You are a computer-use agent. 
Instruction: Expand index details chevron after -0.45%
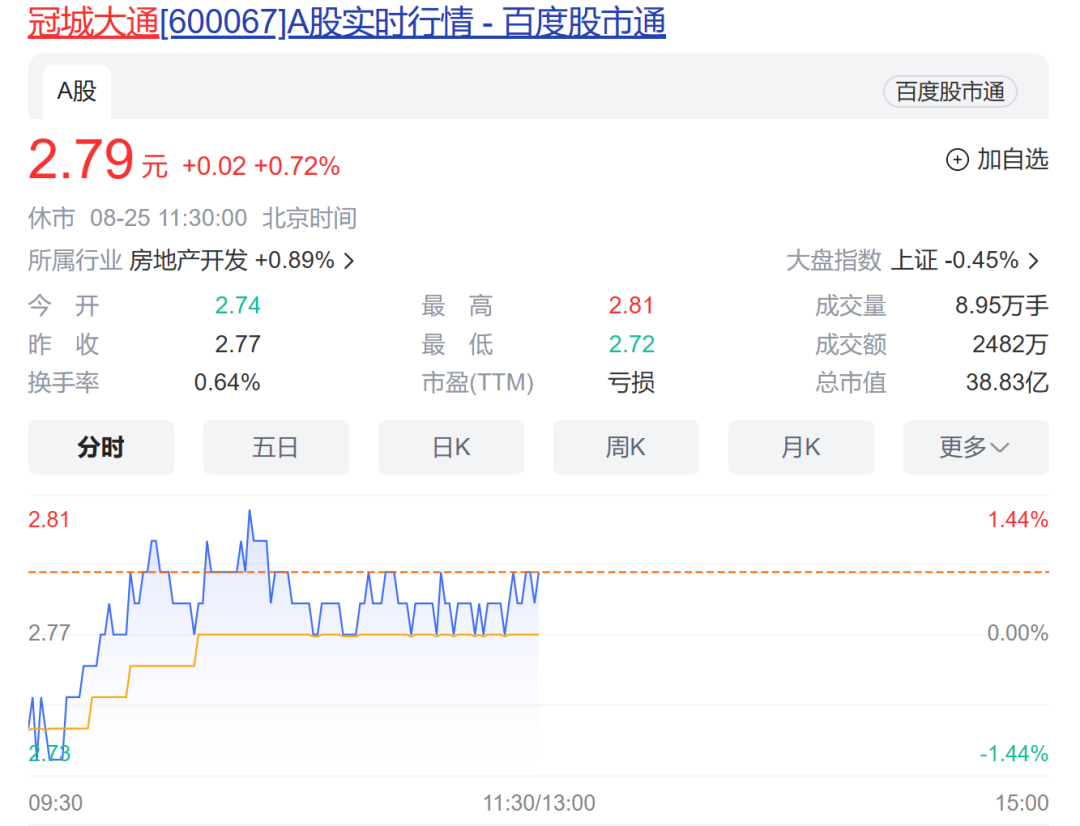click(1034, 261)
